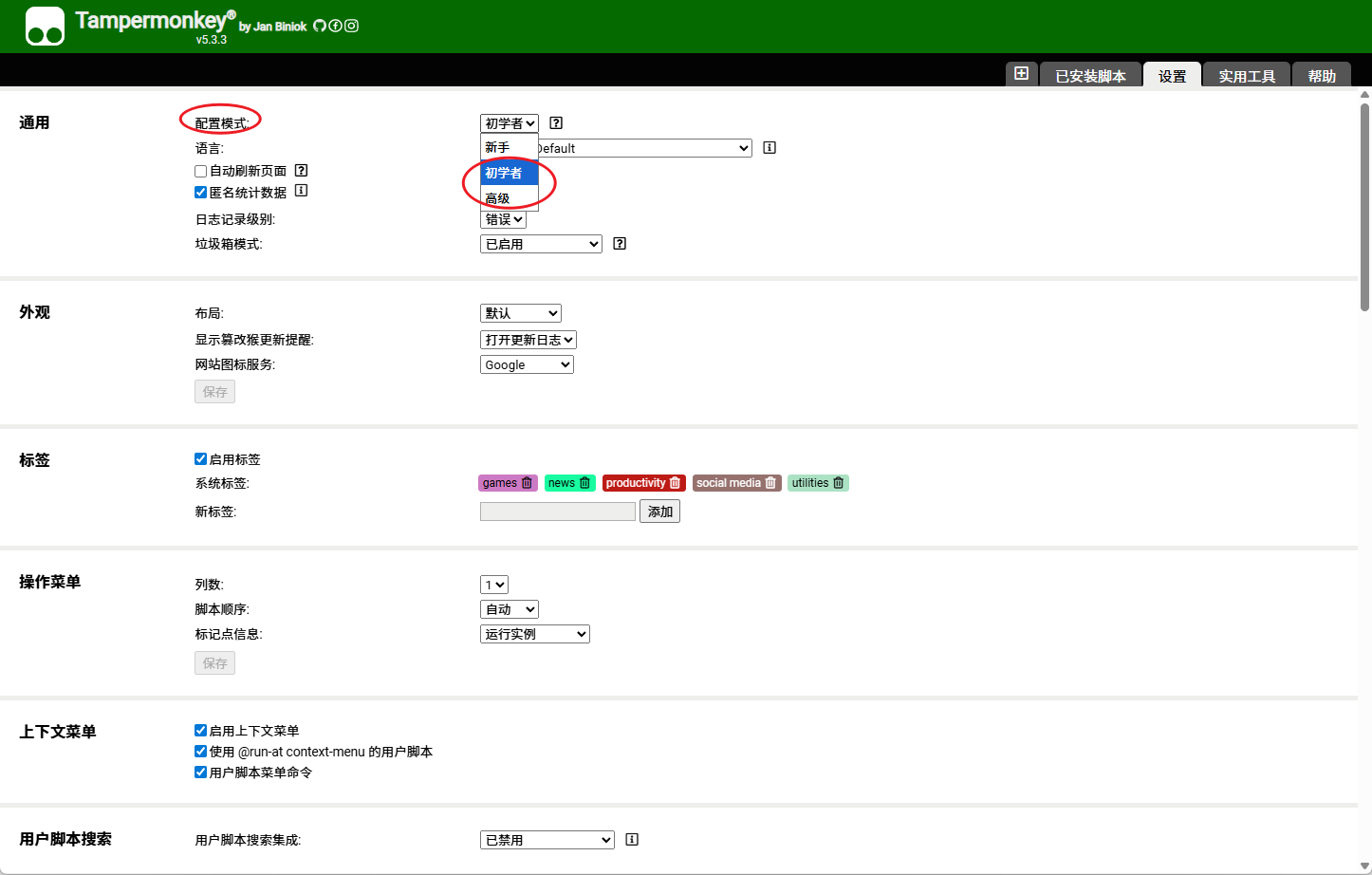Click 保存 button in 操作菜单 section
Viewport: 1372px width, 875px height.
214,663
